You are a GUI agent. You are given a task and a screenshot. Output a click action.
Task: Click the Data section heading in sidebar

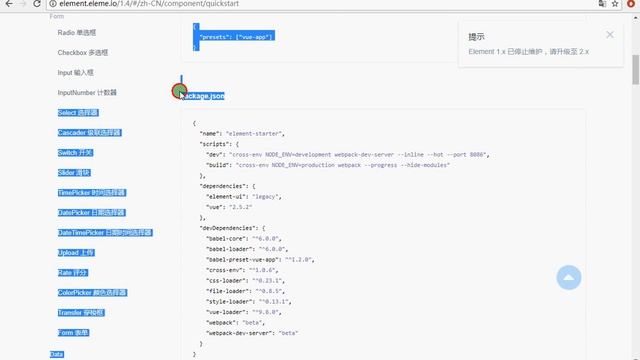[x=57, y=354]
